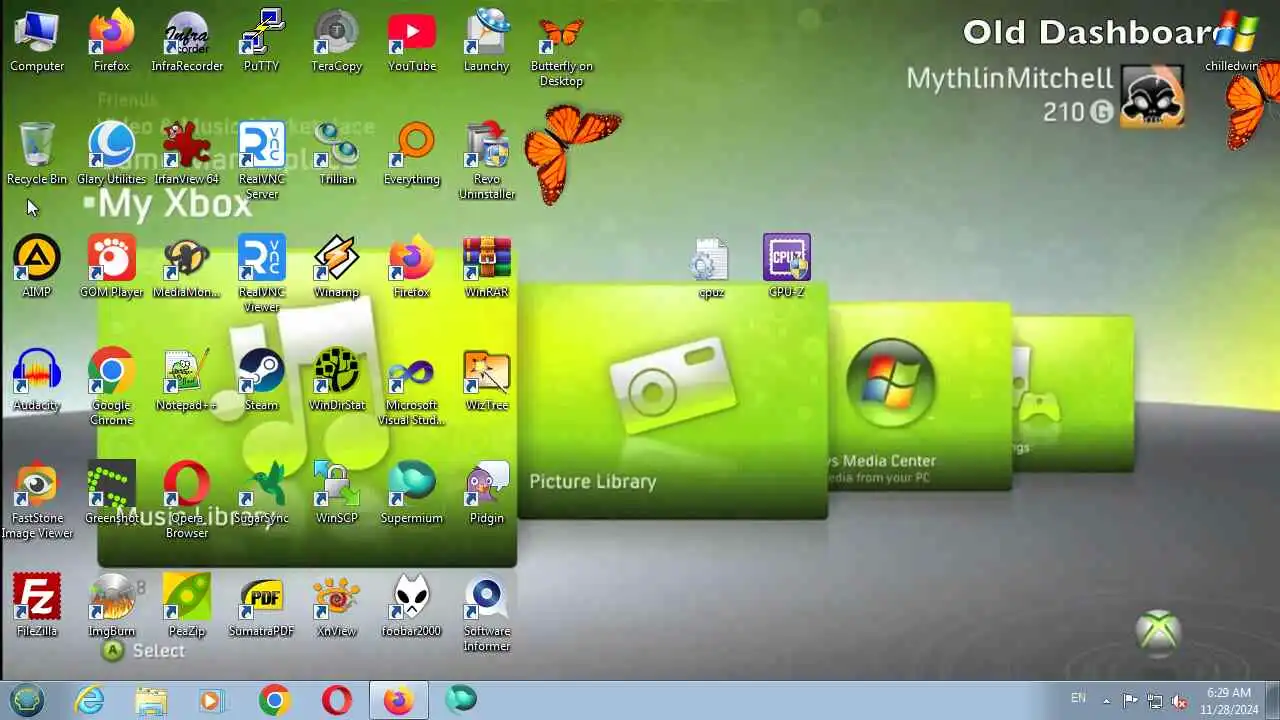The image size is (1280, 720).
Task: Click the muted volume tray icon
Action: pos(1180,701)
